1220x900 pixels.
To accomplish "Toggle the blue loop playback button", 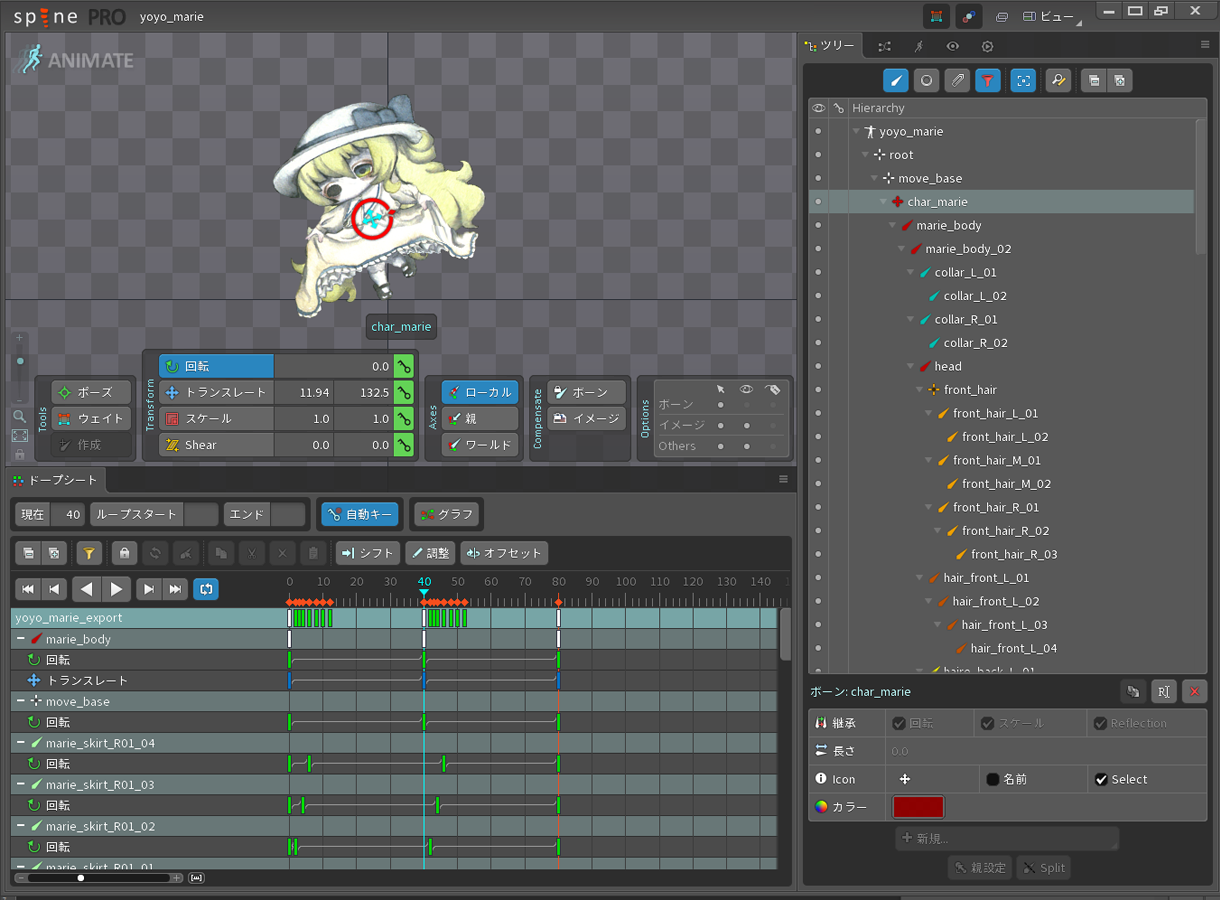I will click(x=206, y=589).
